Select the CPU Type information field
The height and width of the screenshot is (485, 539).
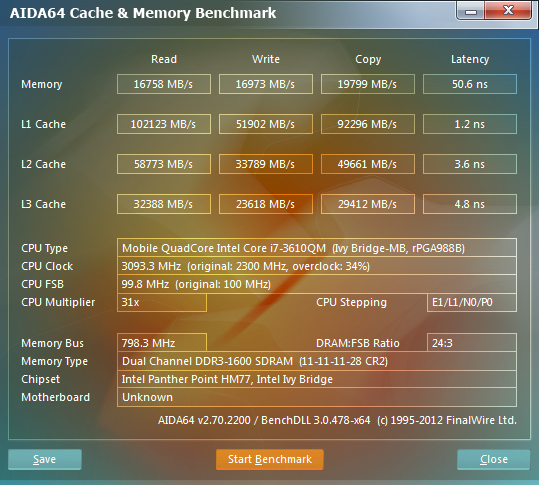[317, 248]
